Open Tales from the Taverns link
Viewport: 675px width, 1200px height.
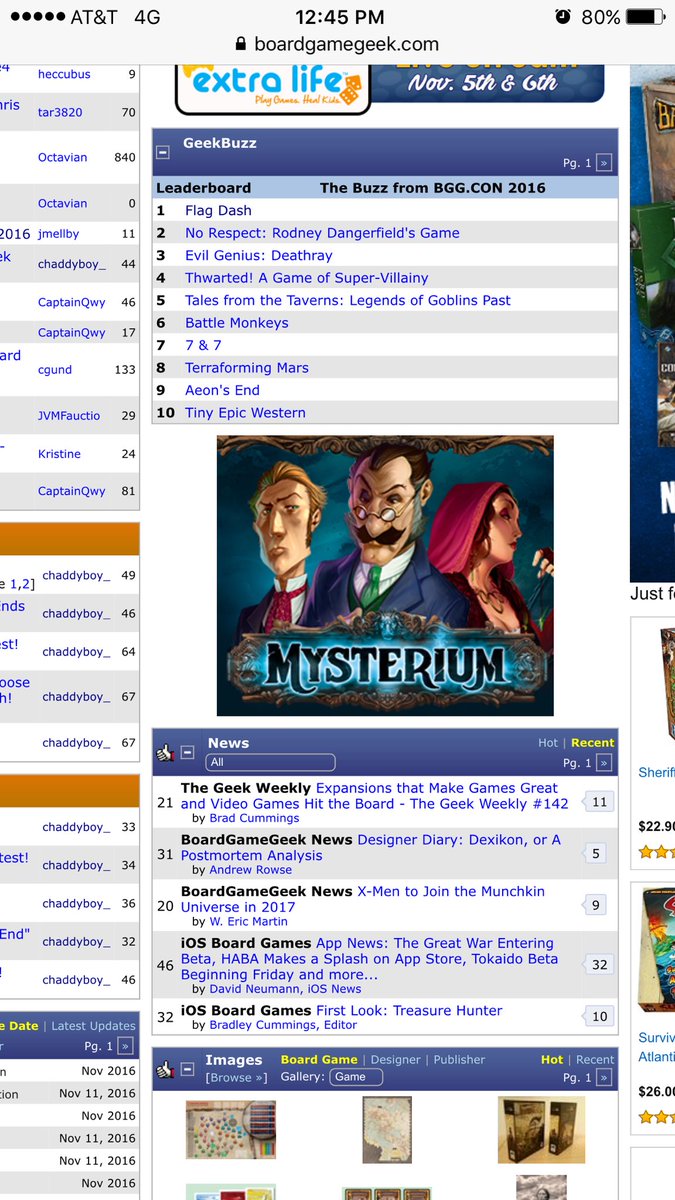[x=348, y=300]
